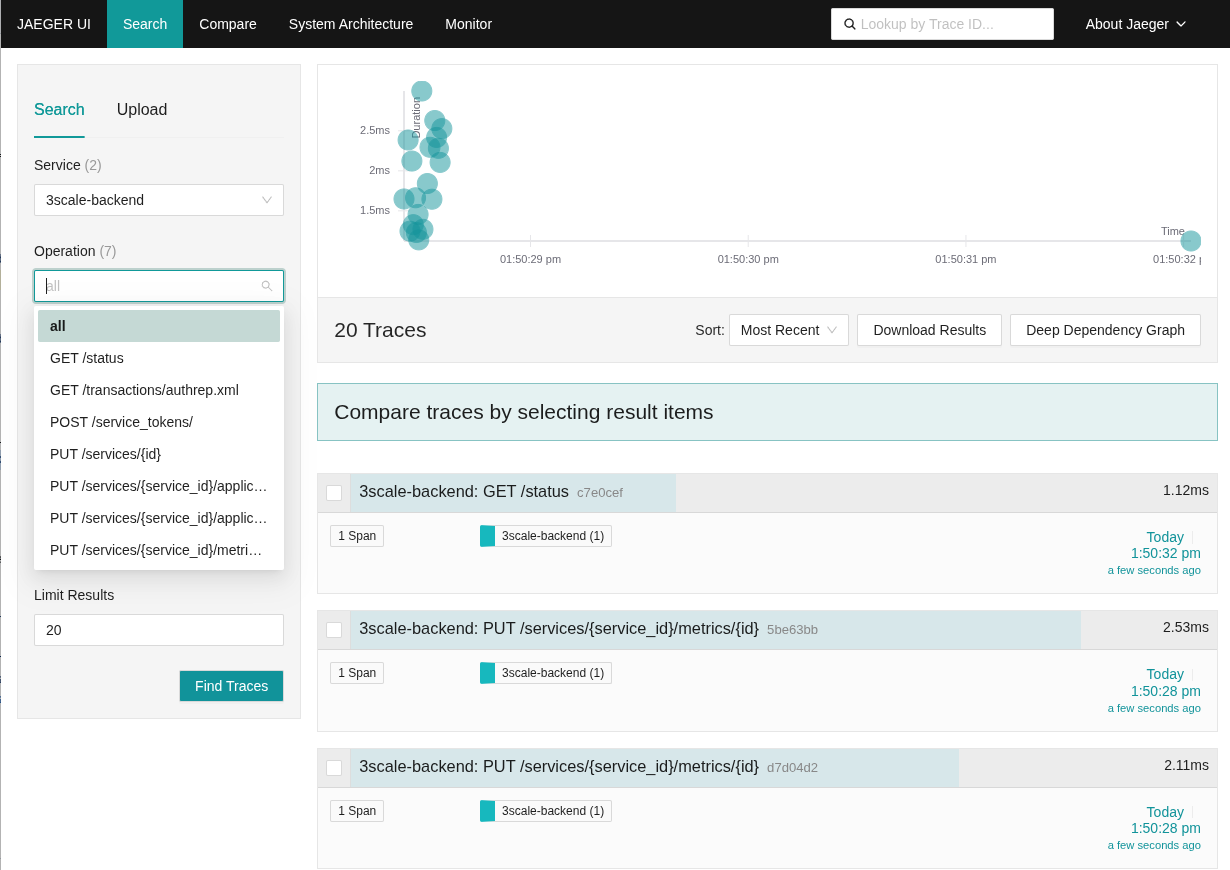
Task: Open the Sort Most Recent dropdown
Action: click(x=788, y=330)
